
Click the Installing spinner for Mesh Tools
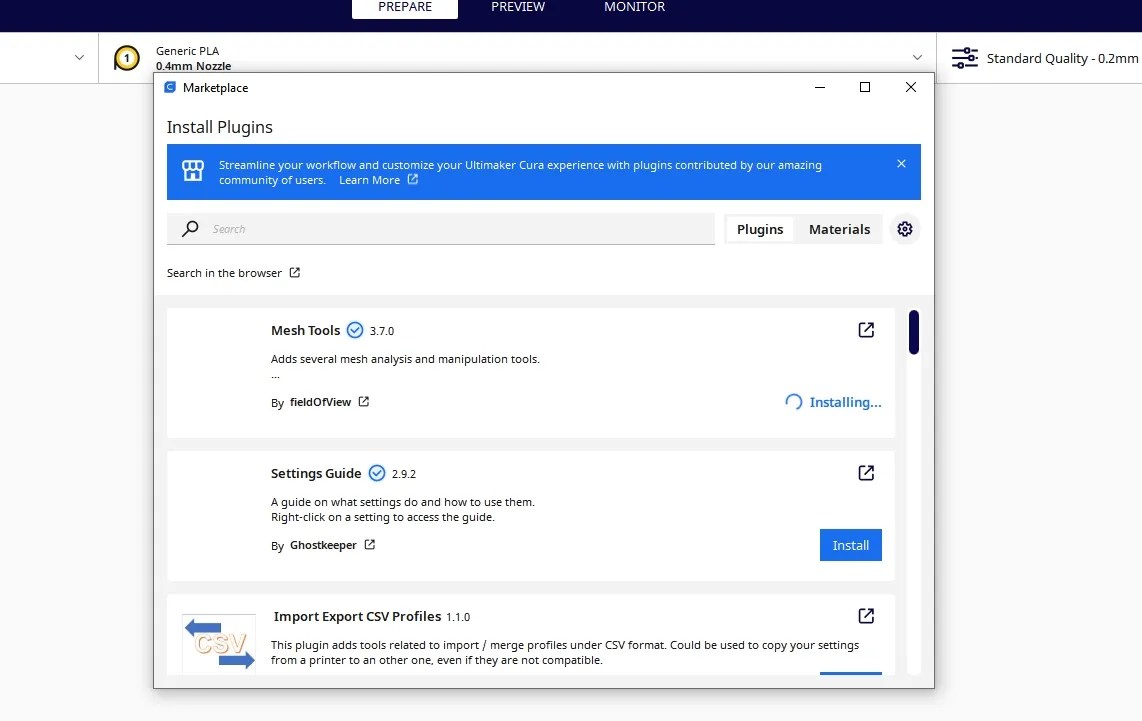tap(793, 402)
